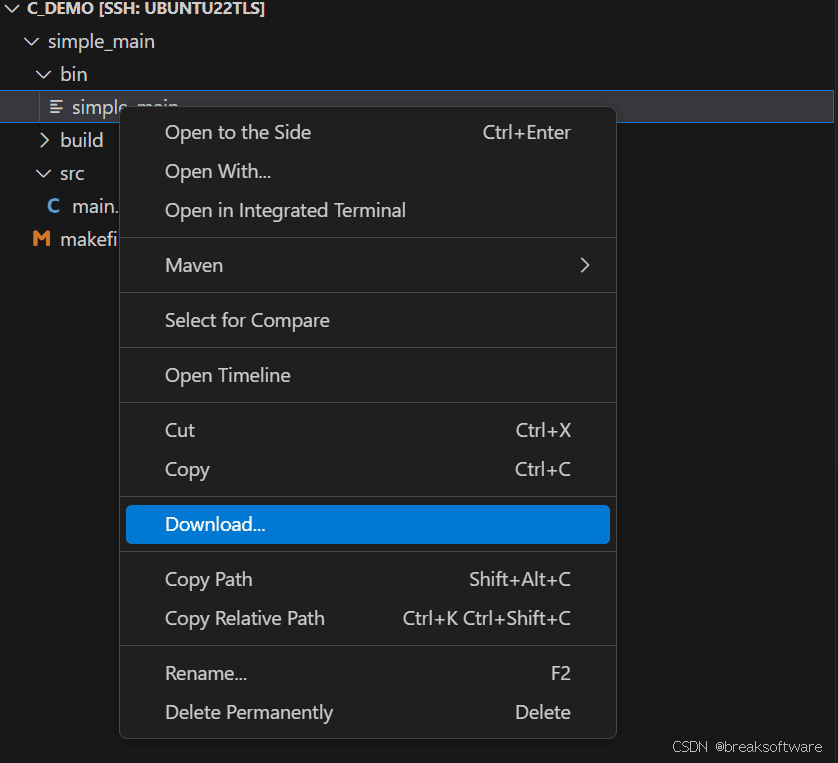Screen dimensions: 838x763
Task: Click the highlighted Download... entry
Action: [x=368, y=525]
